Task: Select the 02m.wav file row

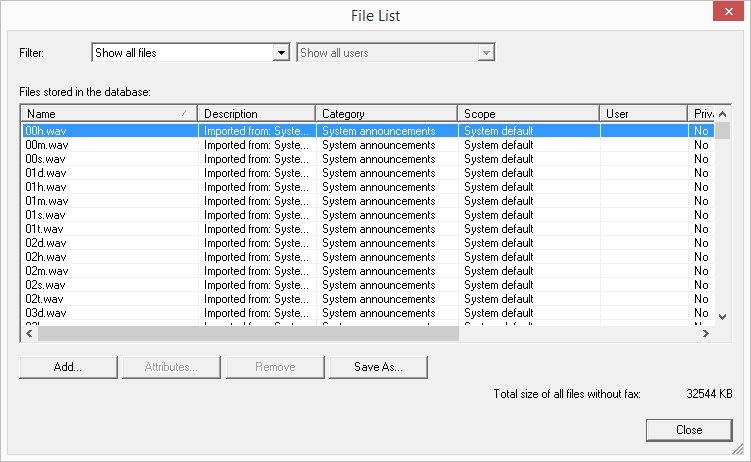Action: [47, 271]
